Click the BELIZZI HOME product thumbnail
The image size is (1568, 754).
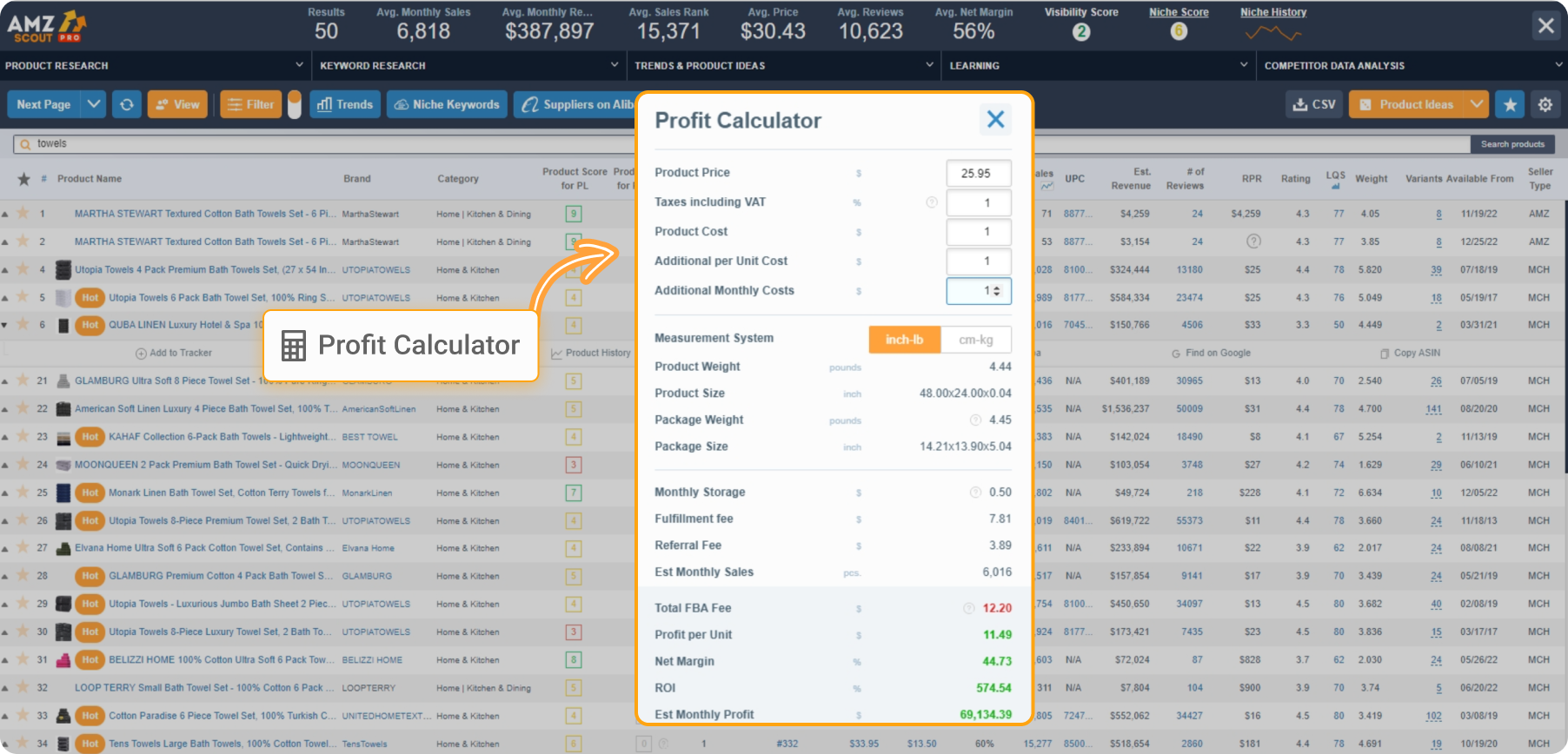(63, 660)
